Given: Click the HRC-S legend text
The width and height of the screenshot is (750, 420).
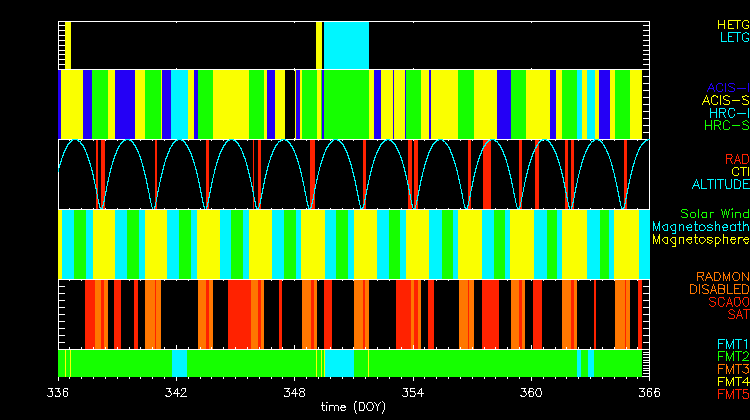Looking at the screenshot, I should pos(726,126).
